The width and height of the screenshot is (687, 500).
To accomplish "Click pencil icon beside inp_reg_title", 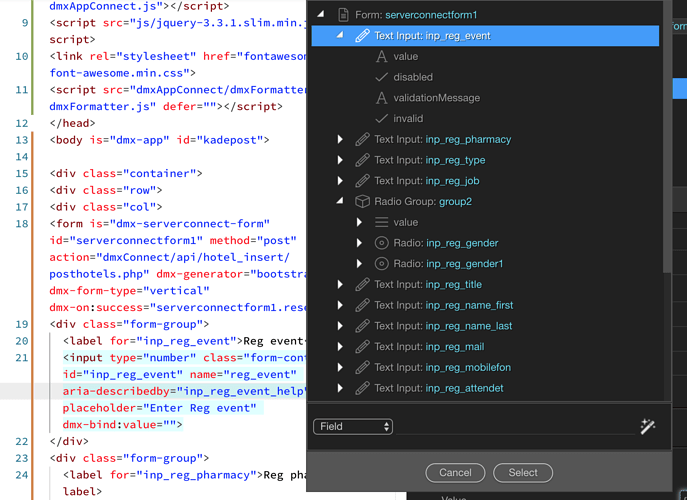I will pos(362,284).
